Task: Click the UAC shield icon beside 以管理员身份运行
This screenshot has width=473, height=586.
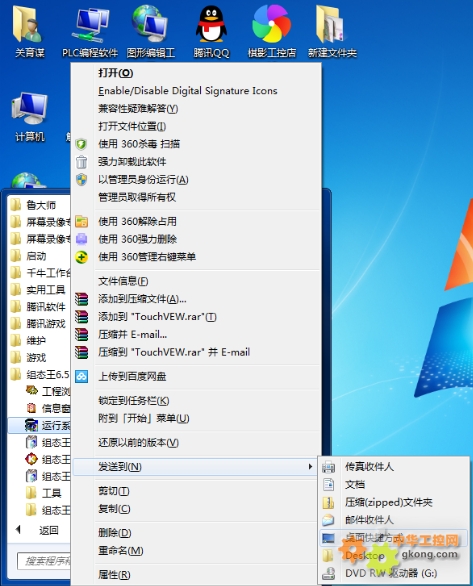Action: pyautogui.click(x=81, y=180)
